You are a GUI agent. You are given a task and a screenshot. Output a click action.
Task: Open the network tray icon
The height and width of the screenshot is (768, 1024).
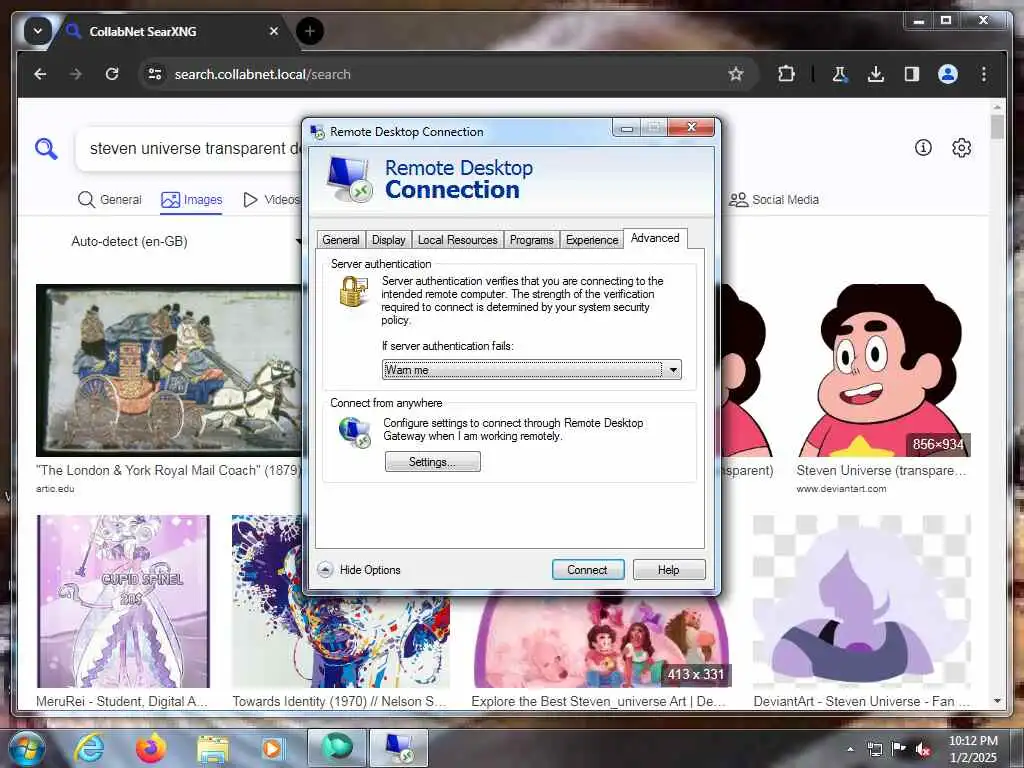(x=874, y=749)
